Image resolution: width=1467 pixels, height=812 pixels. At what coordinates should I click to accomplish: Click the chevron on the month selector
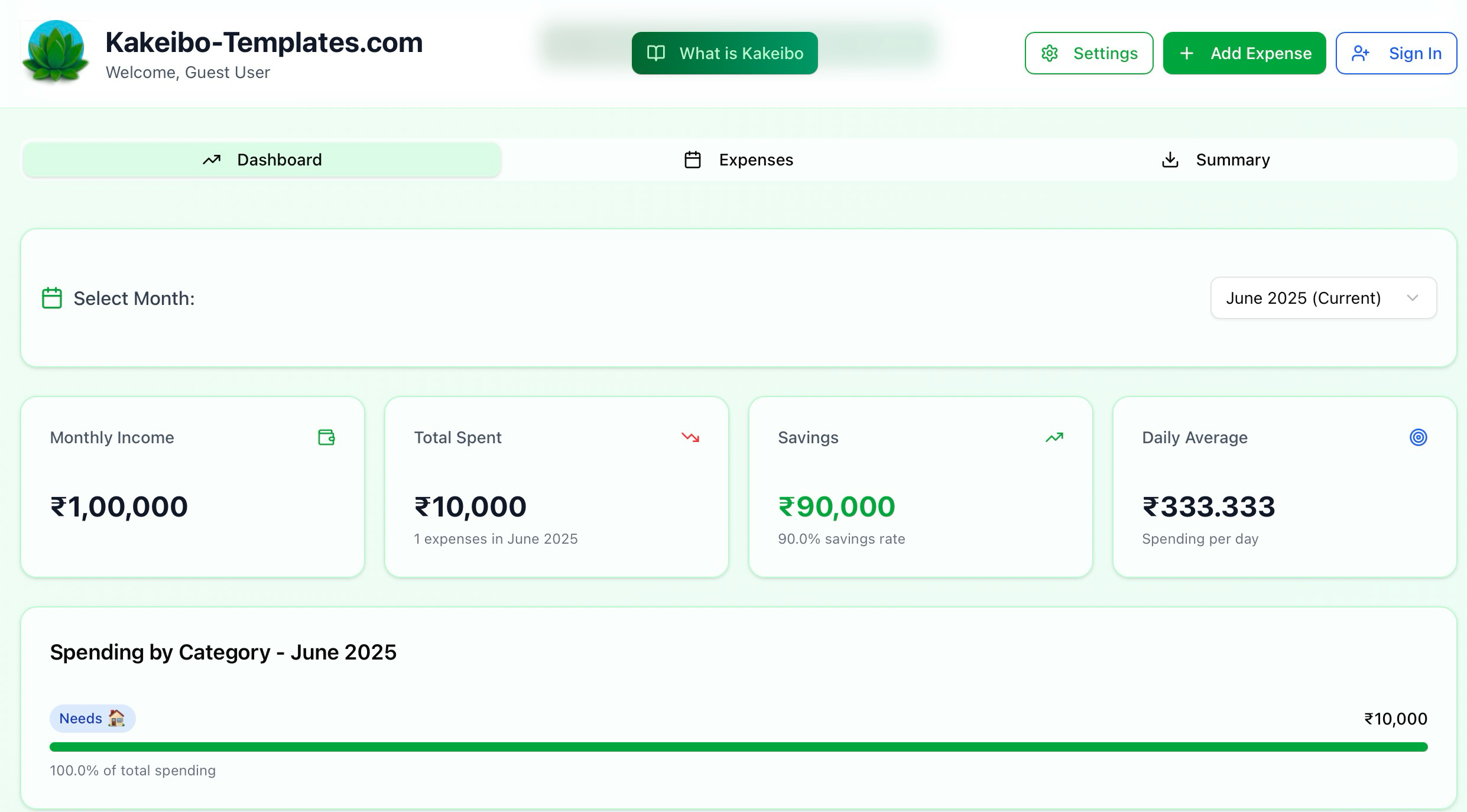tap(1413, 298)
